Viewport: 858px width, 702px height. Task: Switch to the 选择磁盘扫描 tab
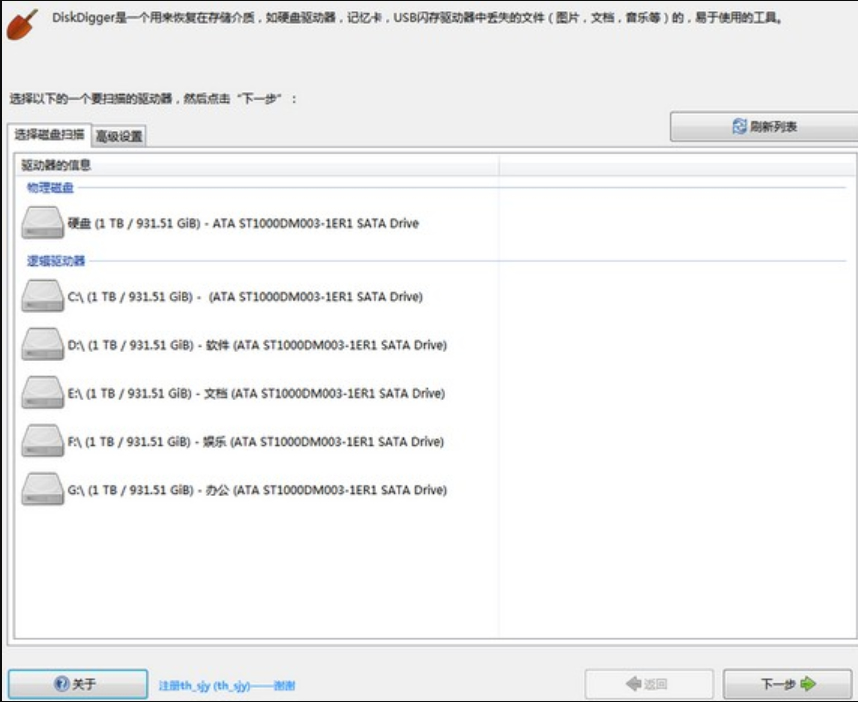coord(49,134)
